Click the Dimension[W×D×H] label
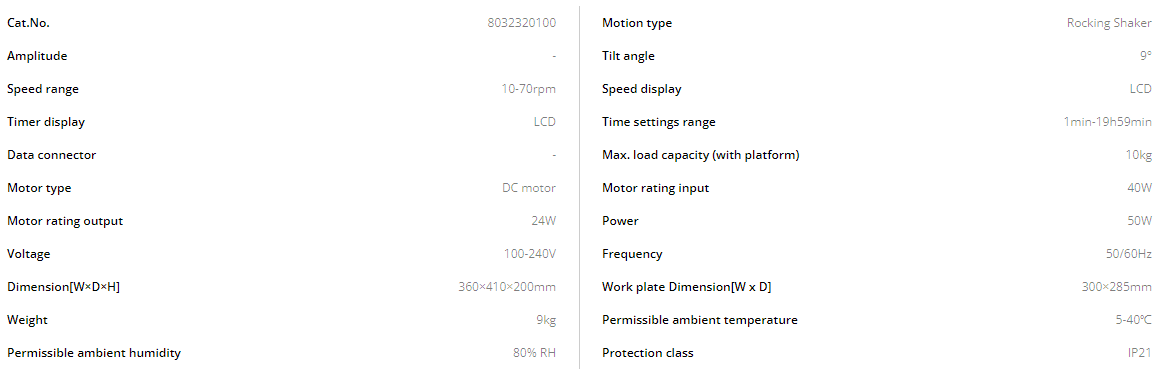This screenshot has height=369, width=1169. click(63, 287)
